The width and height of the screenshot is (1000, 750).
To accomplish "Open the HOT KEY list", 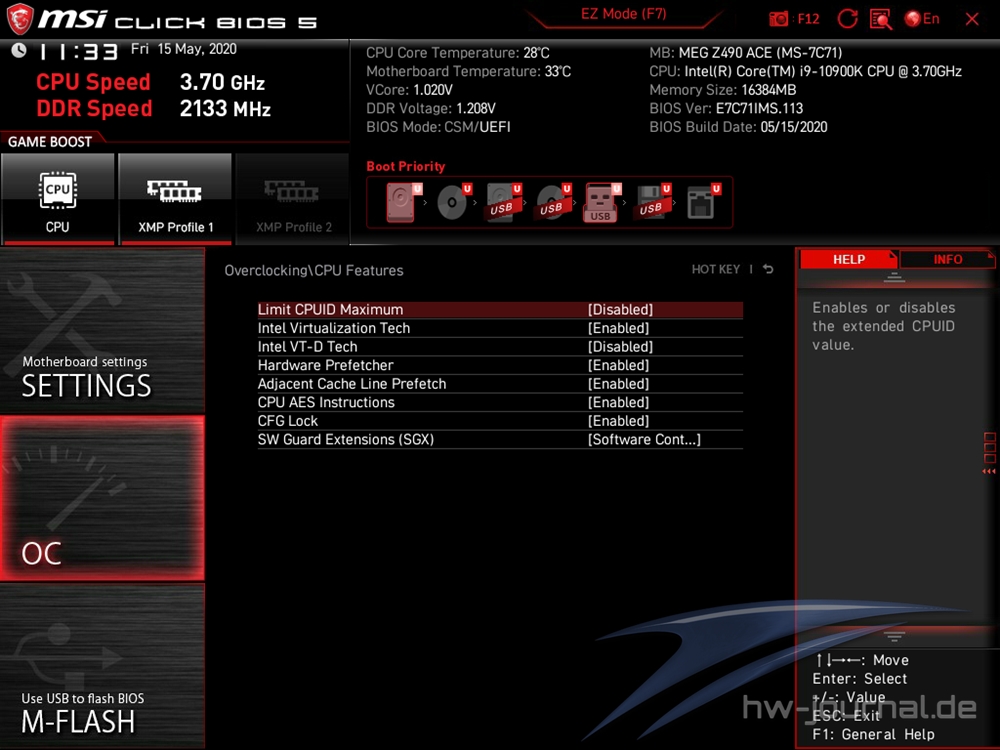I will pyautogui.click(x=716, y=269).
